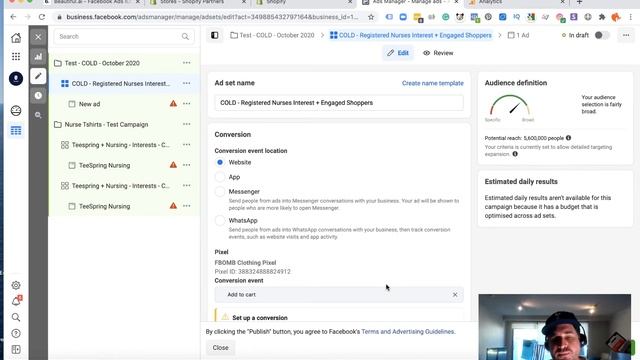Open the help question mark icon
640x360 pixels.
click(x=16, y=333)
